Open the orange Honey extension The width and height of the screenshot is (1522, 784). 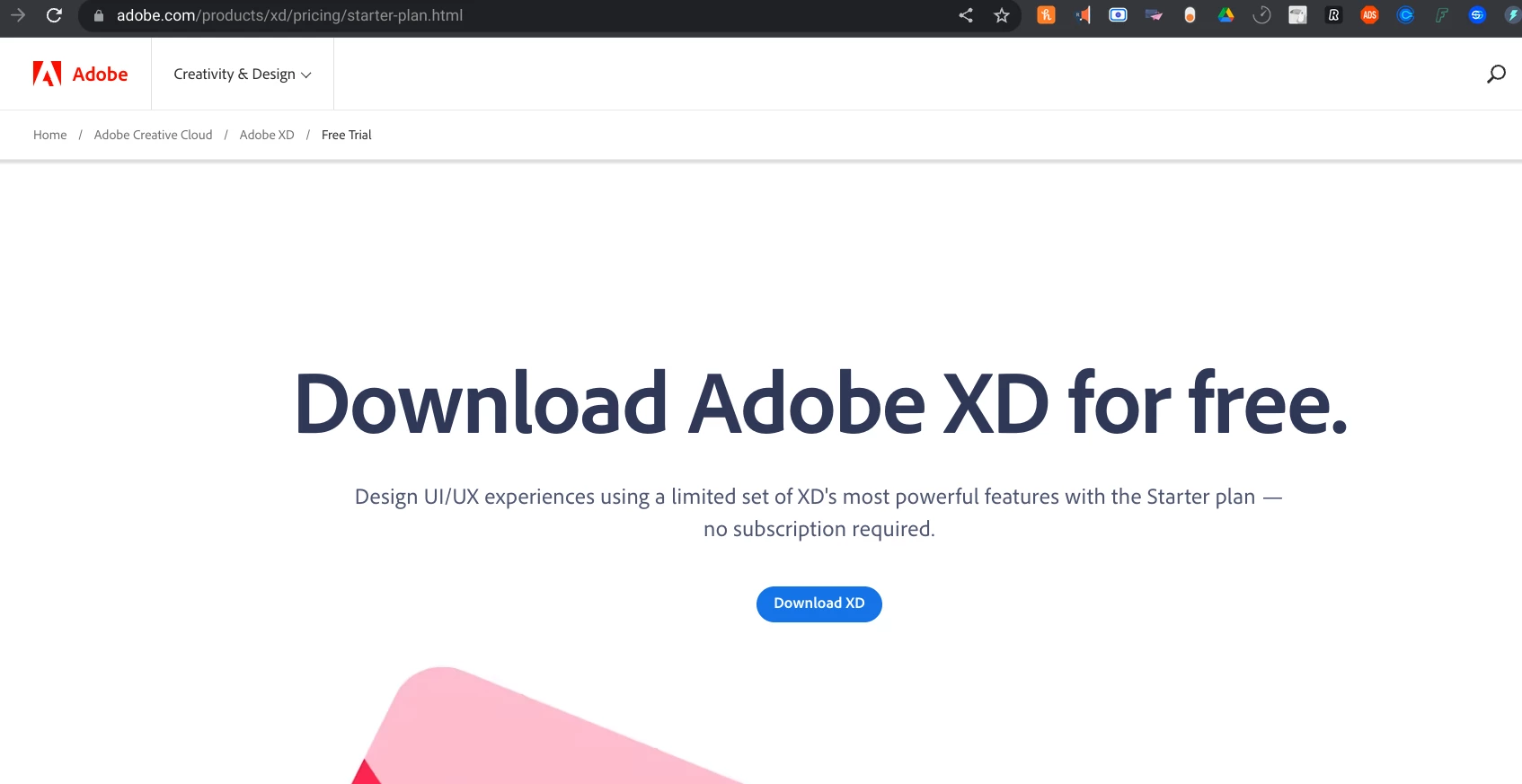(x=1046, y=14)
